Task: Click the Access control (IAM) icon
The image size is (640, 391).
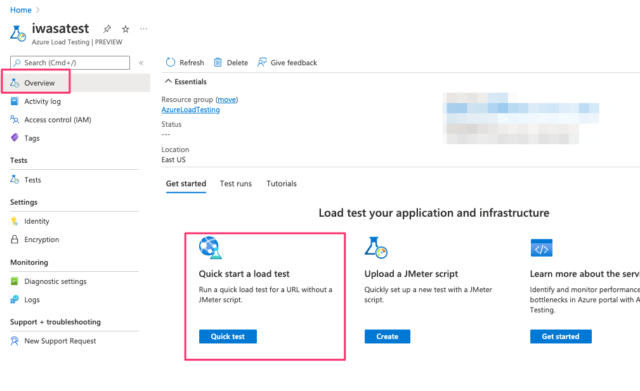Action: (14, 120)
